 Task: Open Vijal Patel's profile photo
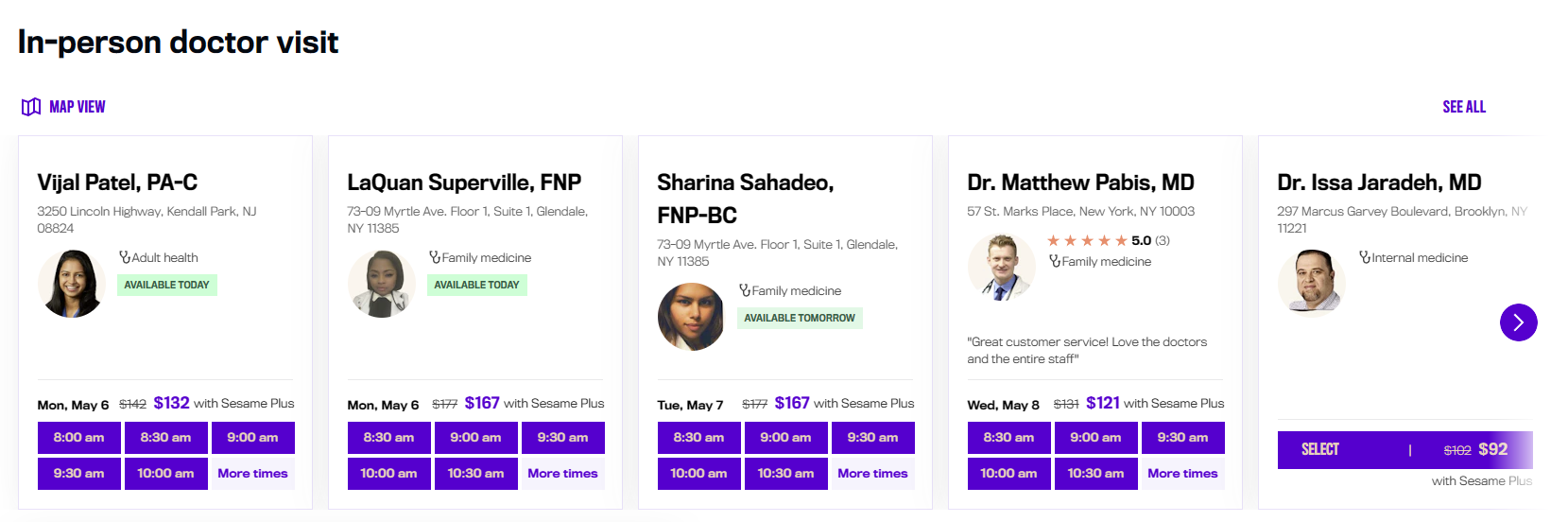(x=71, y=284)
